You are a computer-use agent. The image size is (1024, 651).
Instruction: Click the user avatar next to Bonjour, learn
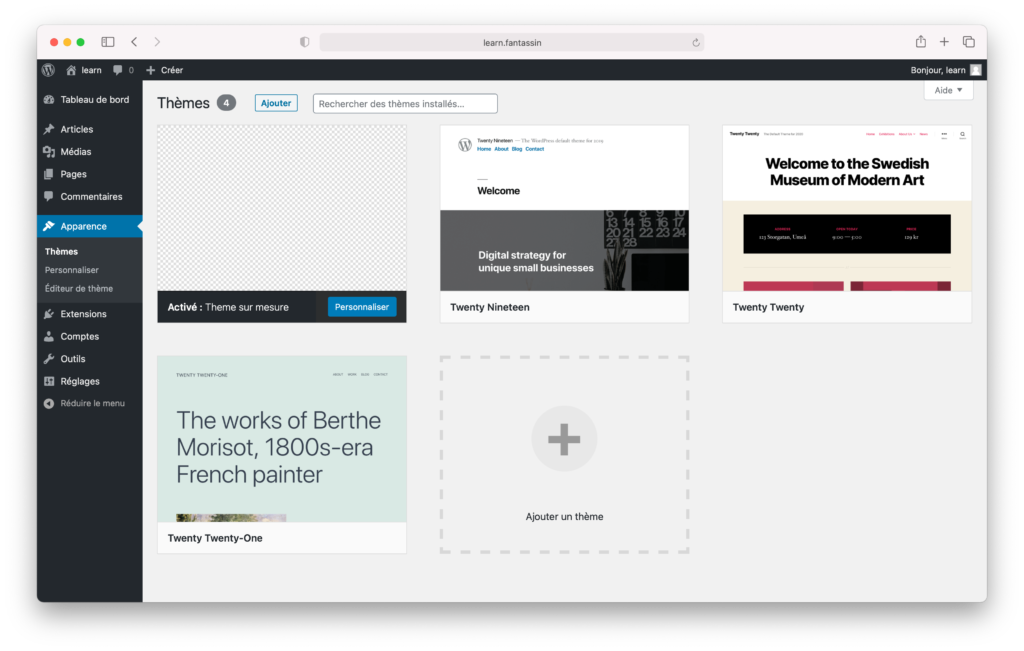pos(976,70)
